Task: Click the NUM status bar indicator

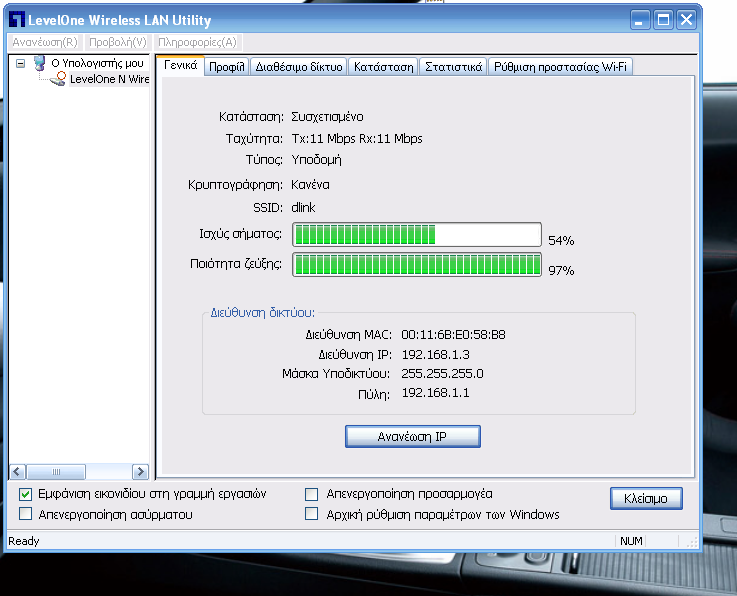Action: 631,541
